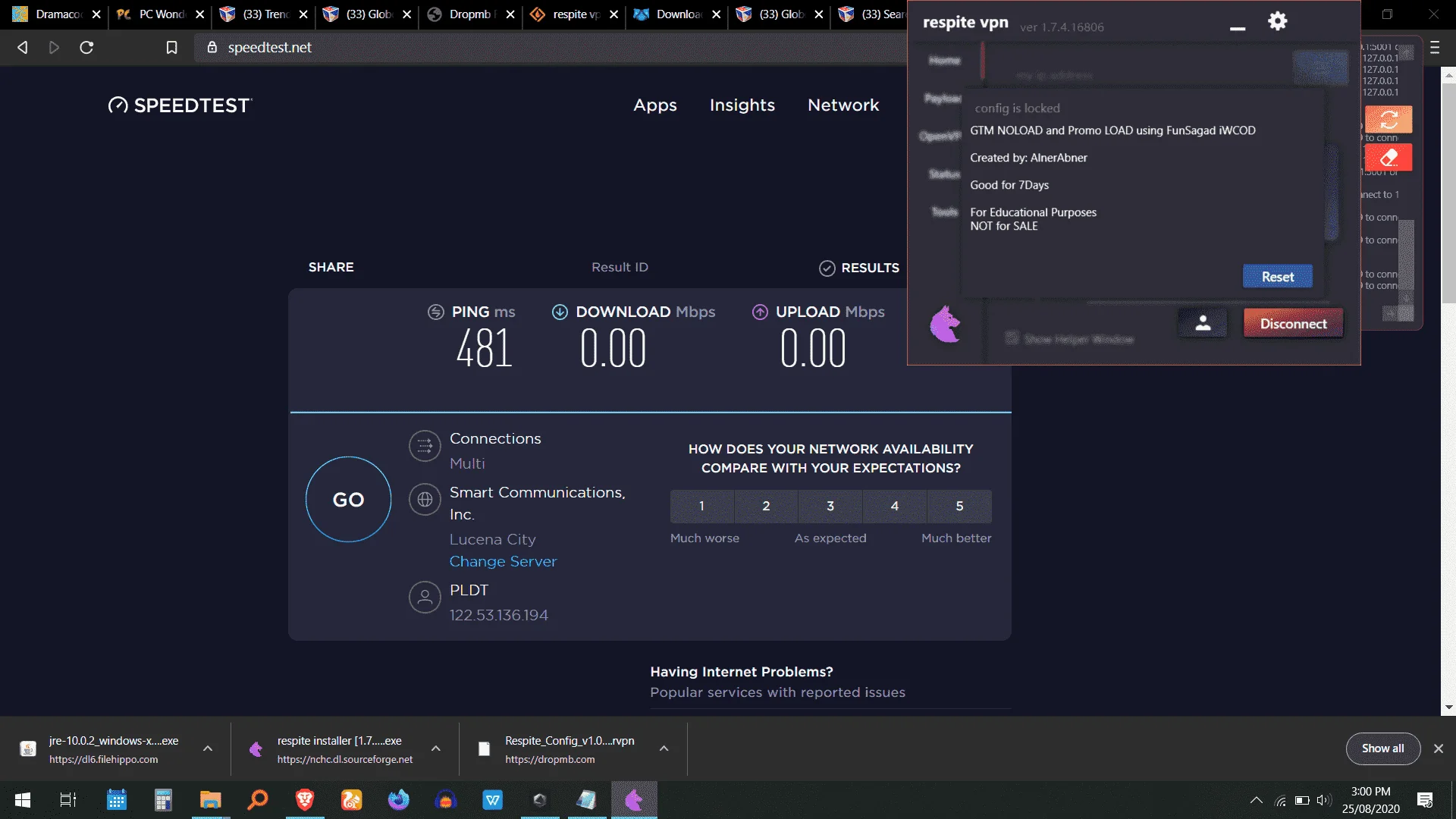Click the site lock icon in address bar

pyautogui.click(x=212, y=47)
